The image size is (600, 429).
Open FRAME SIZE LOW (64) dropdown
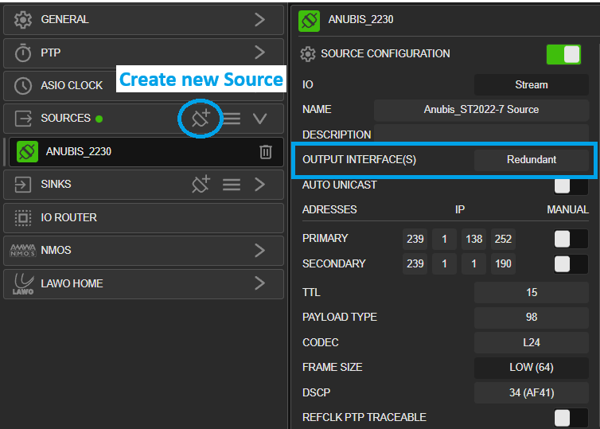coord(531,367)
